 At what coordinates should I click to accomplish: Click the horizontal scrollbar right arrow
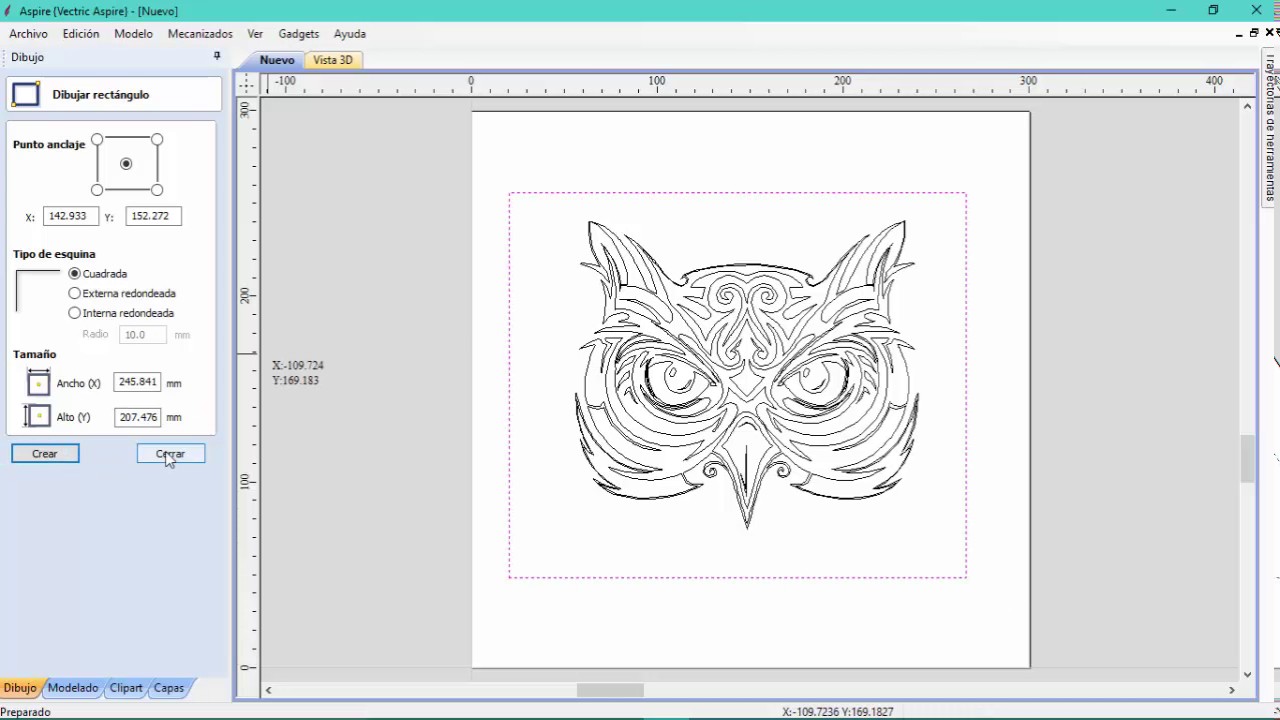1232,689
